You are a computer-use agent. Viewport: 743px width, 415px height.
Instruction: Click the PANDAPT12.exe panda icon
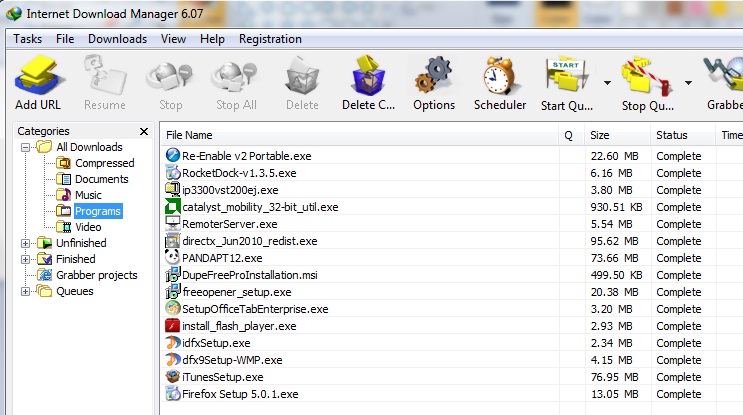172,257
